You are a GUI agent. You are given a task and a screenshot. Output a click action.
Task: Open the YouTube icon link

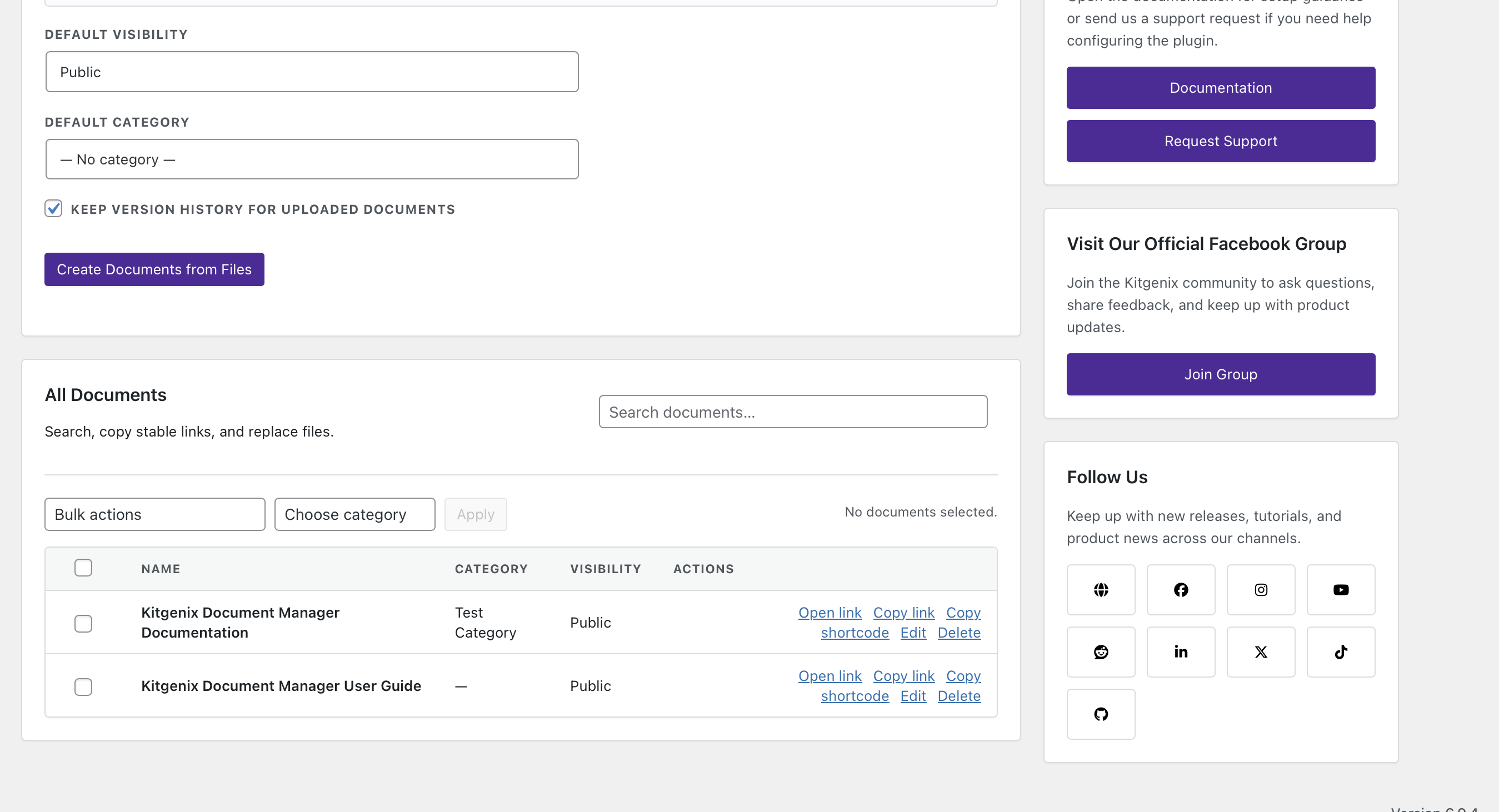tap(1341, 590)
